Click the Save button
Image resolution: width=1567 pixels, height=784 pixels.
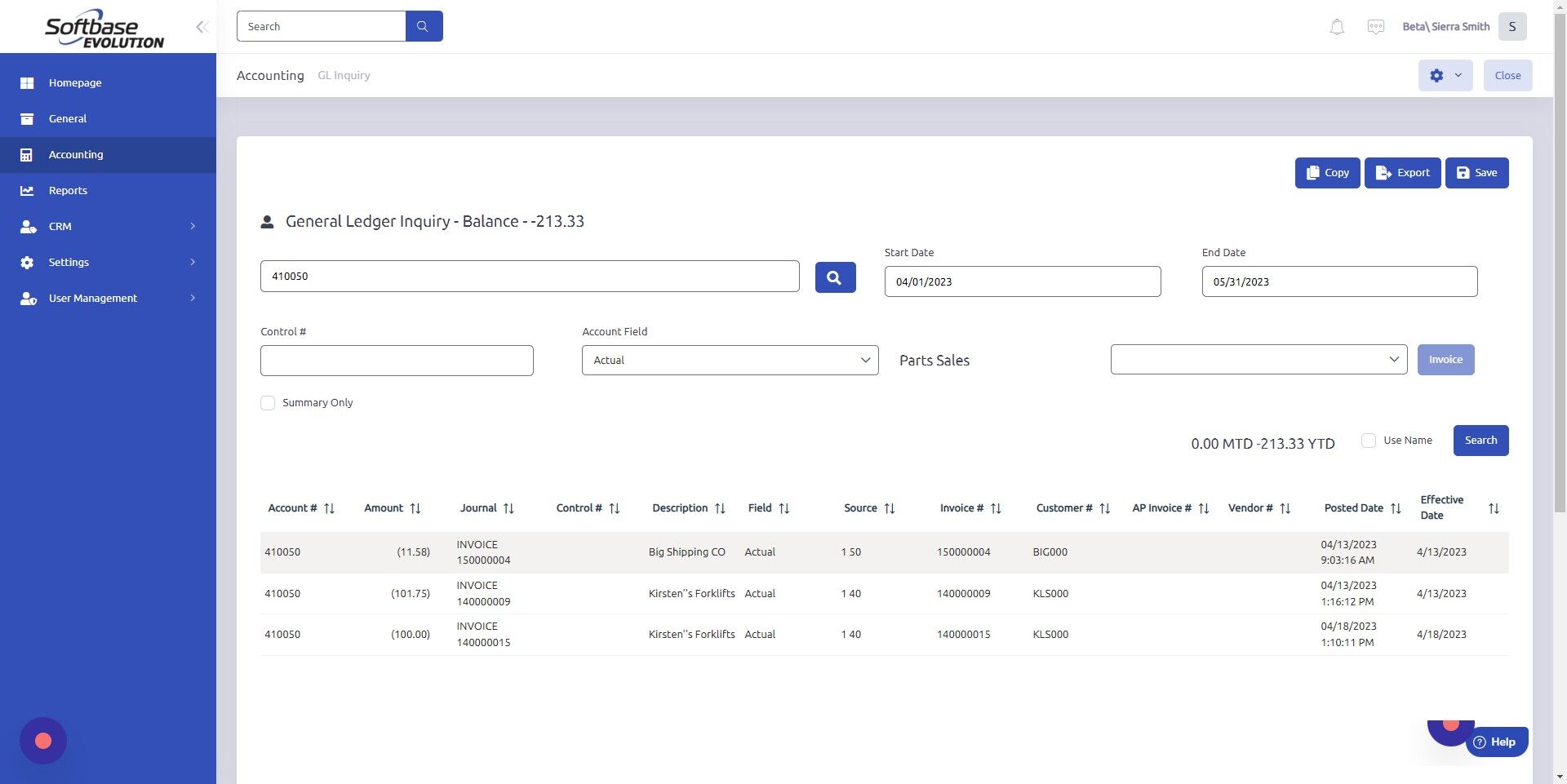pyautogui.click(x=1476, y=173)
